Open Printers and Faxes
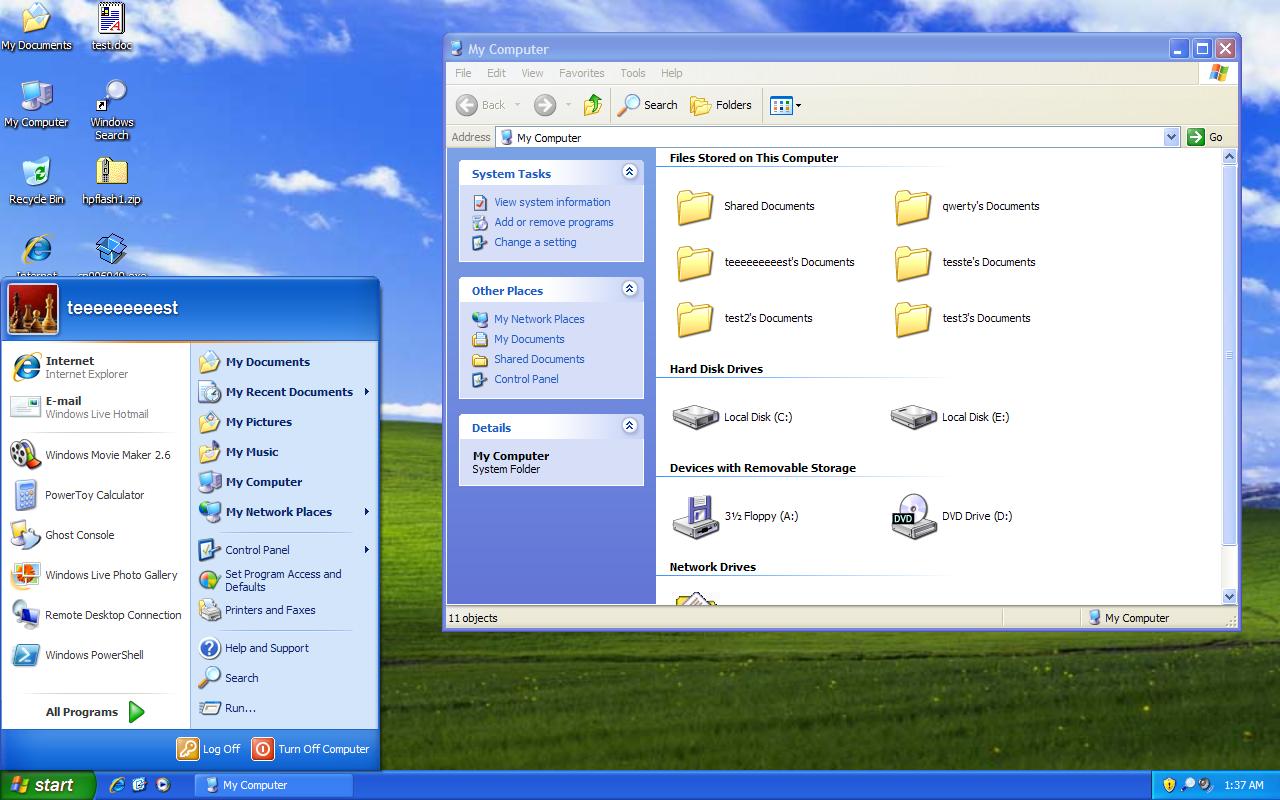 click(x=285, y=610)
